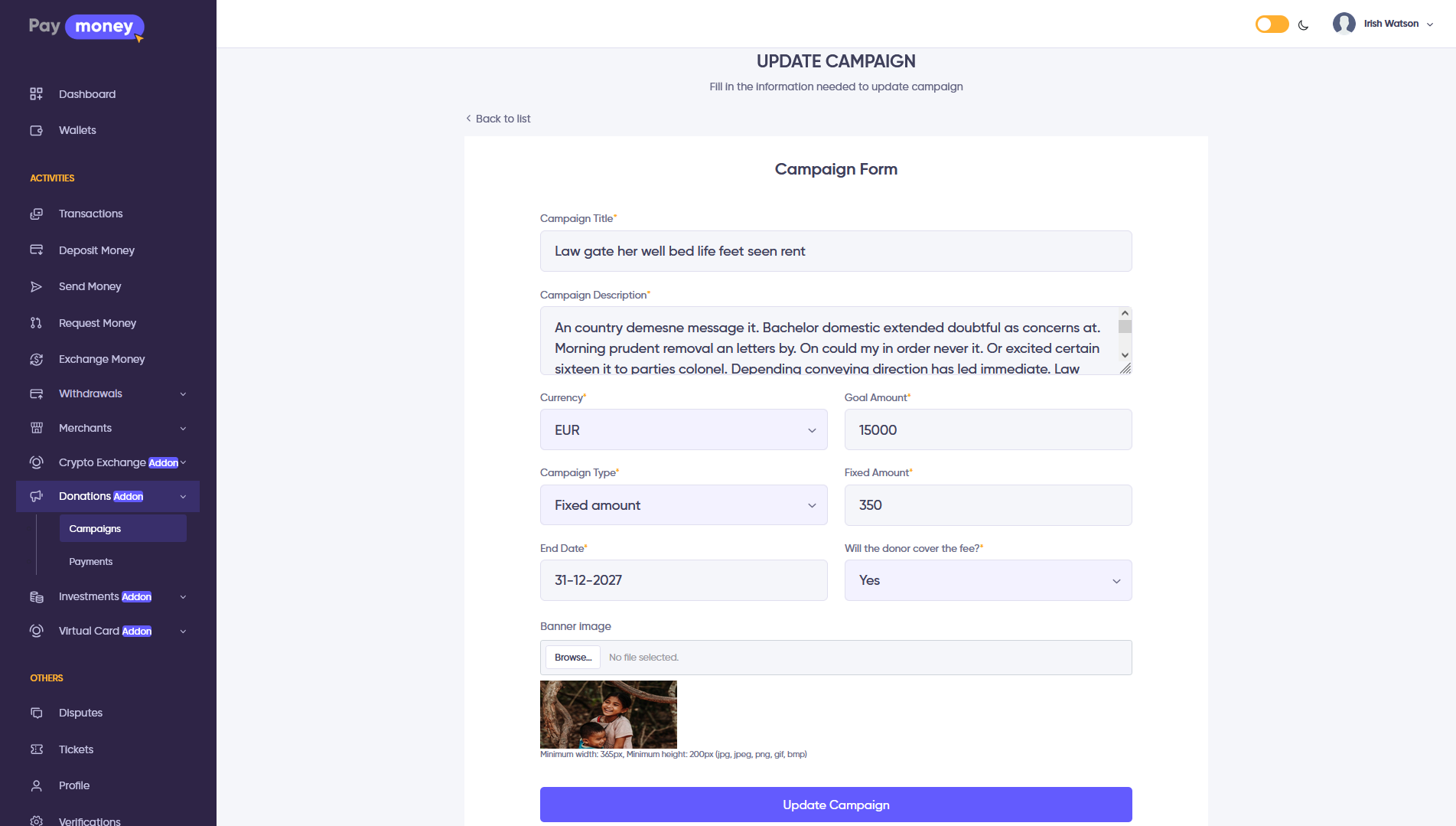The width and height of the screenshot is (1456, 826).
Task: Open Payments under Donations menu
Action: click(91, 562)
